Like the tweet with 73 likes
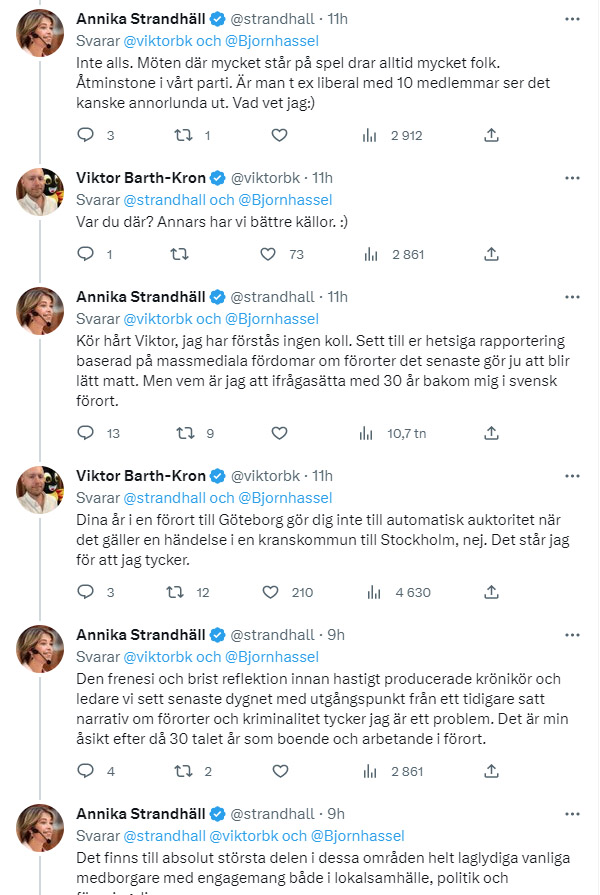The image size is (600, 895). coord(268,254)
